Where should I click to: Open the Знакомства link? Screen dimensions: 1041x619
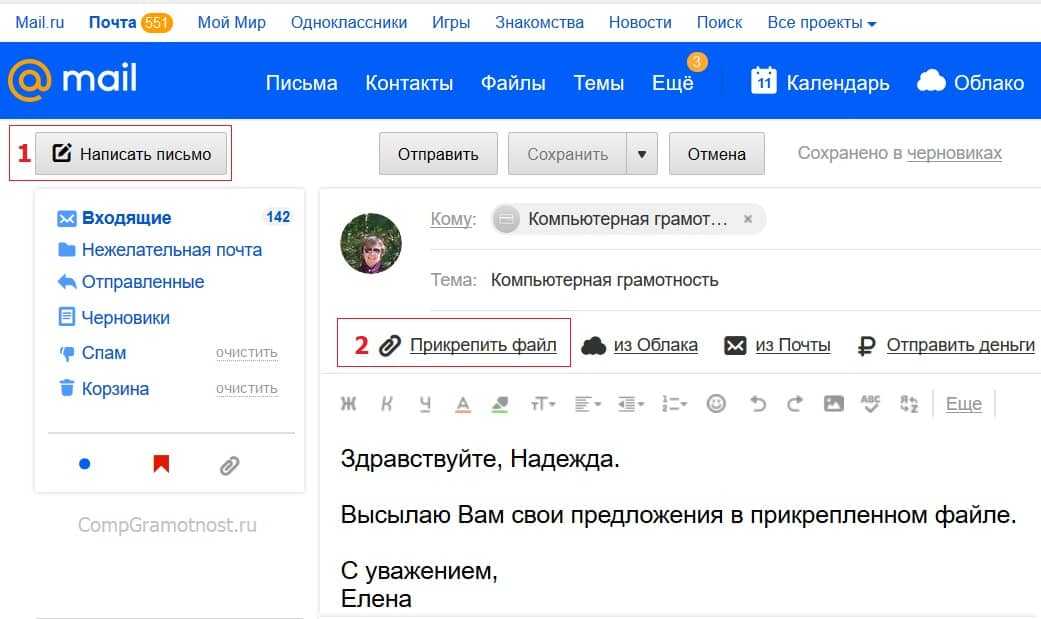(539, 23)
